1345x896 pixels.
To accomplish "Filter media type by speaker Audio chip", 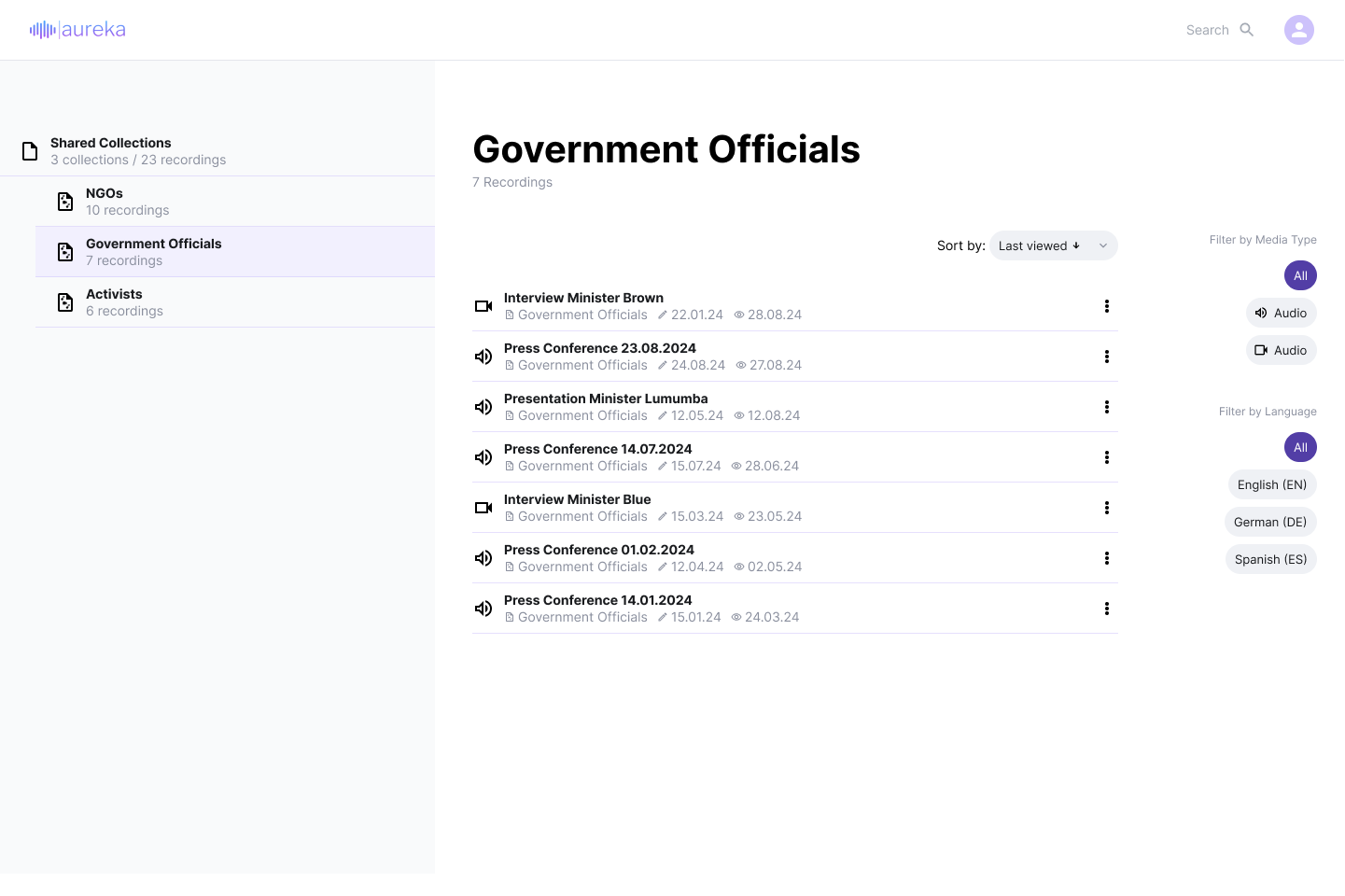I will pos(1281,313).
